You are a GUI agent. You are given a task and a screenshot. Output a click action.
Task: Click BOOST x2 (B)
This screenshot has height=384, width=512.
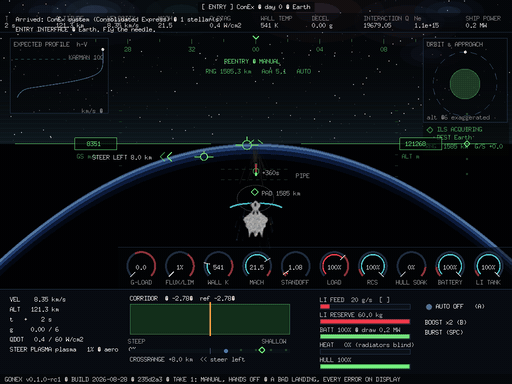[446, 322]
